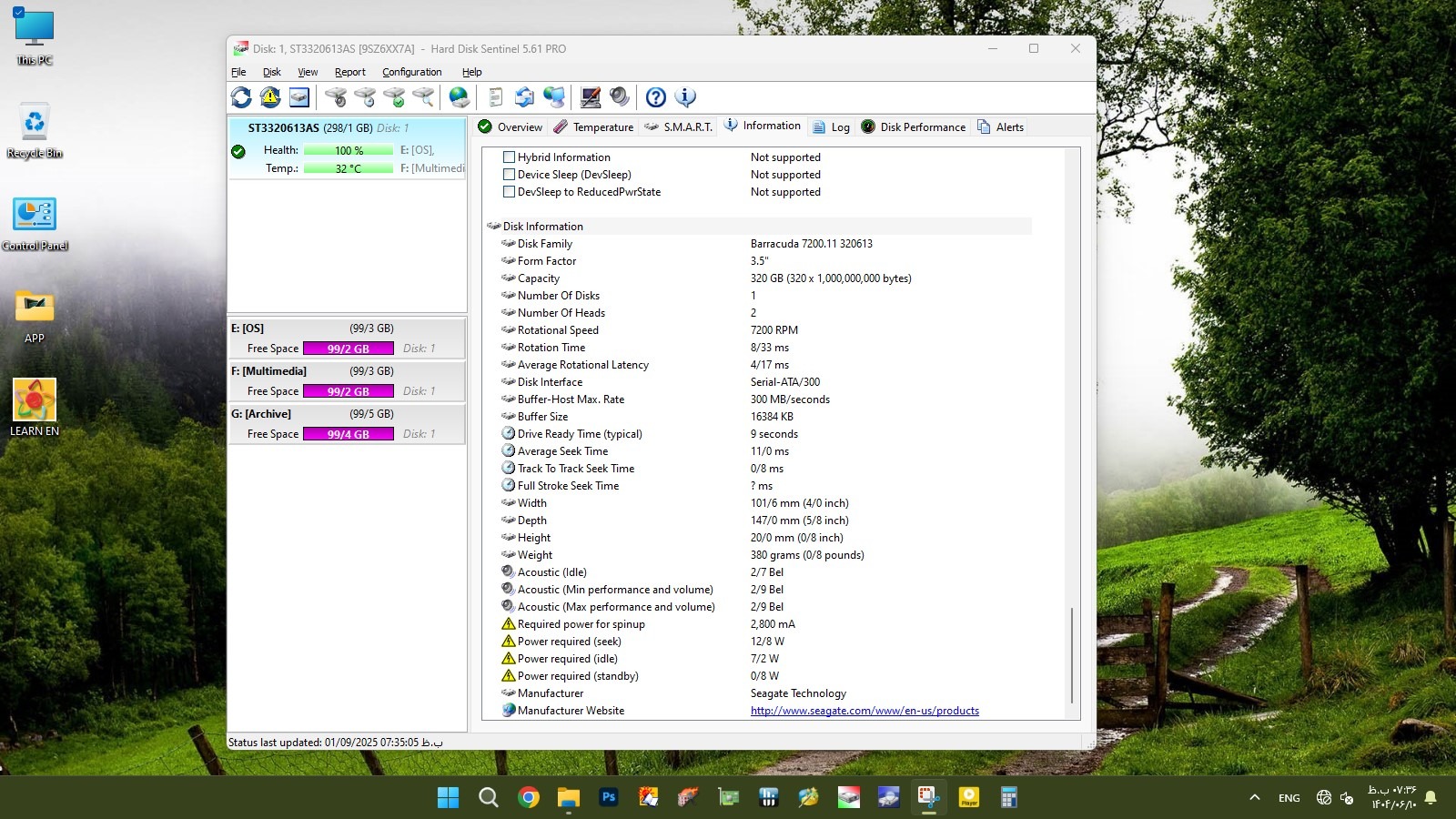Click the 'Serial-ATA/300' interface value
This screenshot has width=1456, height=819.
(785, 382)
